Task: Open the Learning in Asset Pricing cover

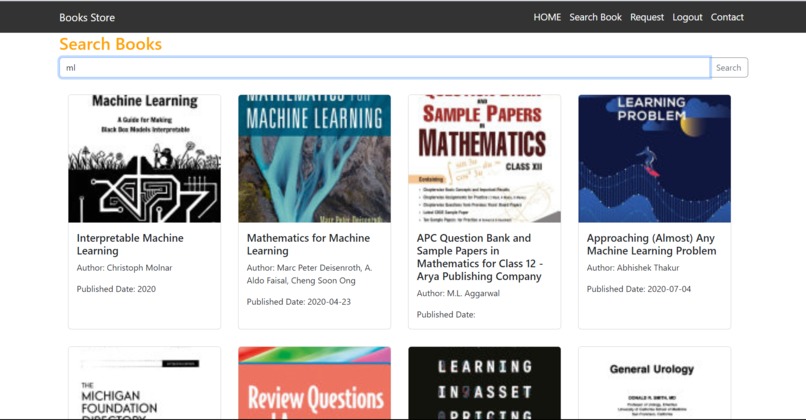Action: pyautogui.click(x=484, y=383)
